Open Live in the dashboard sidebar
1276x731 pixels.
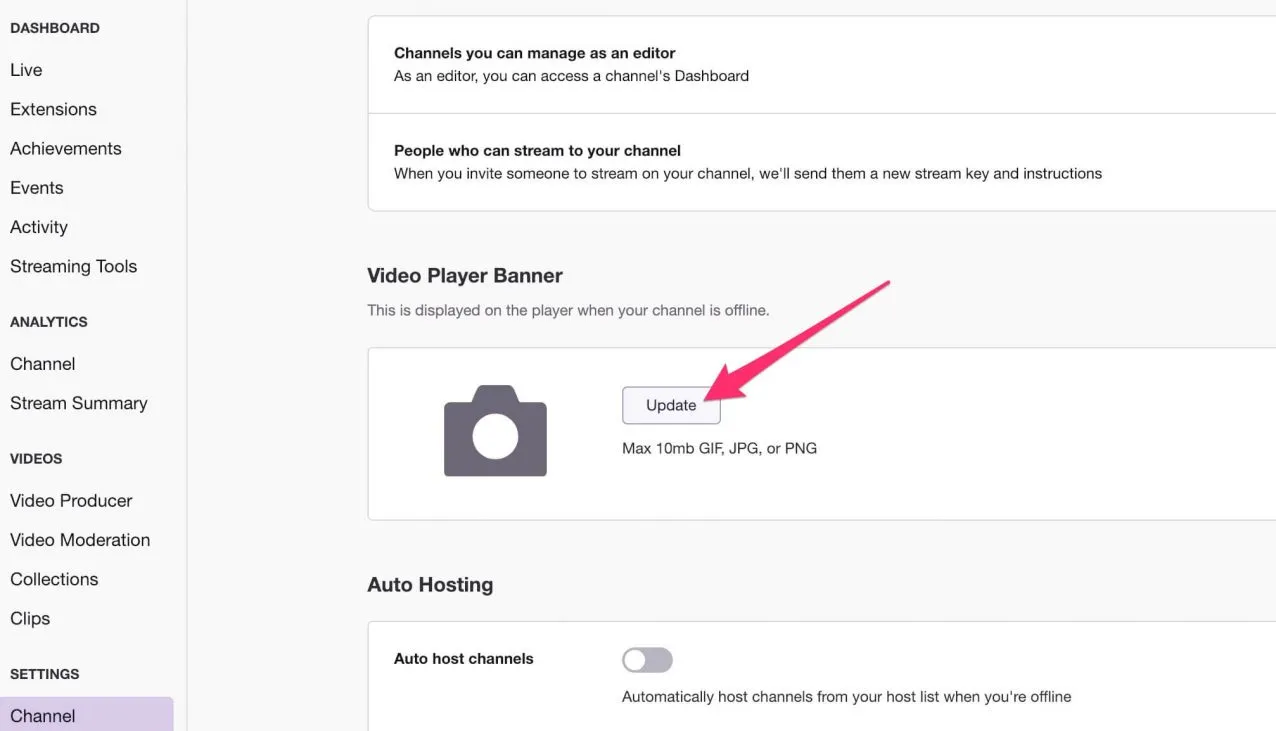coord(26,70)
